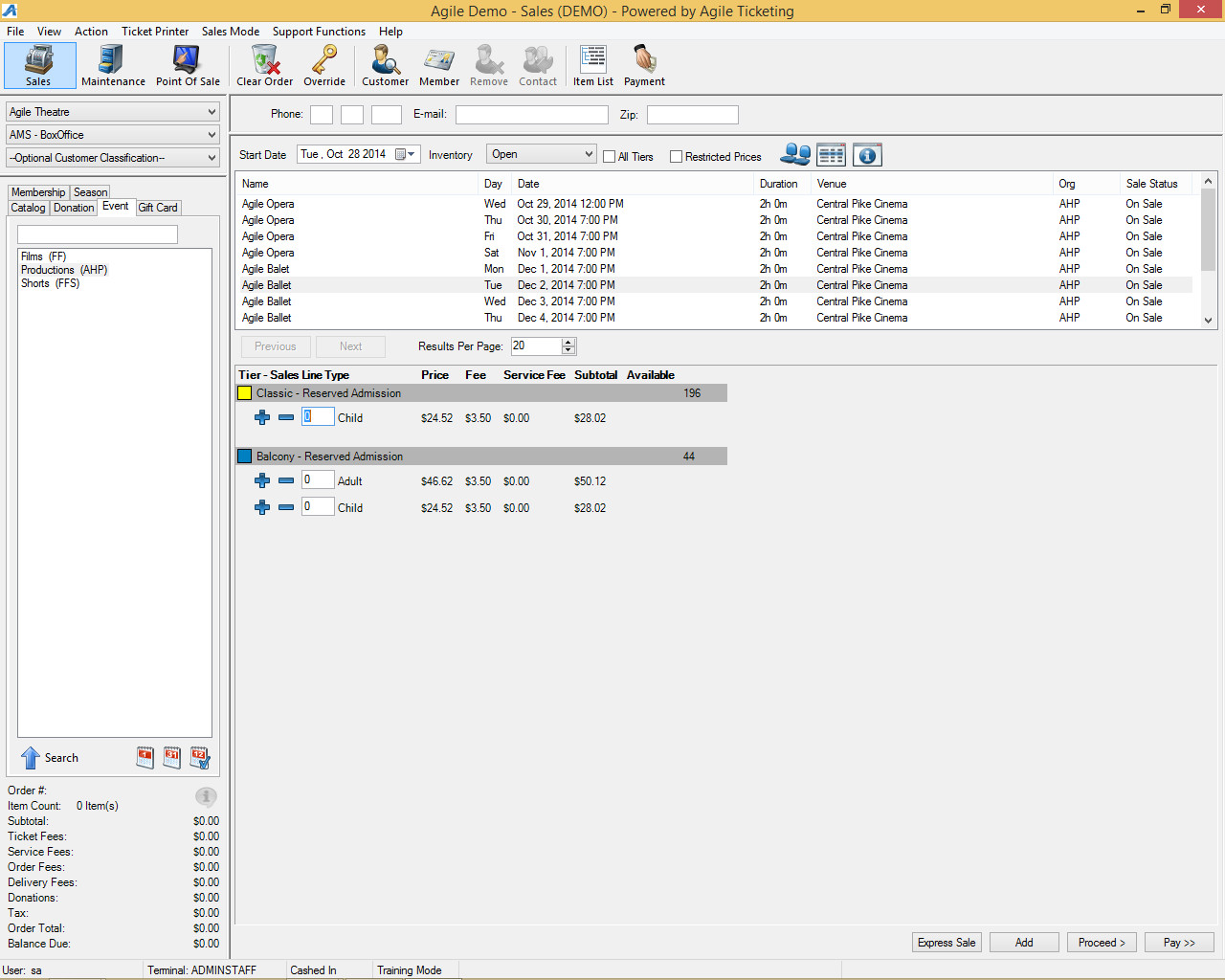This screenshot has width=1225, height=980.
Task: Decrease Results Per Page with down arrow
Action: [568, 350]
